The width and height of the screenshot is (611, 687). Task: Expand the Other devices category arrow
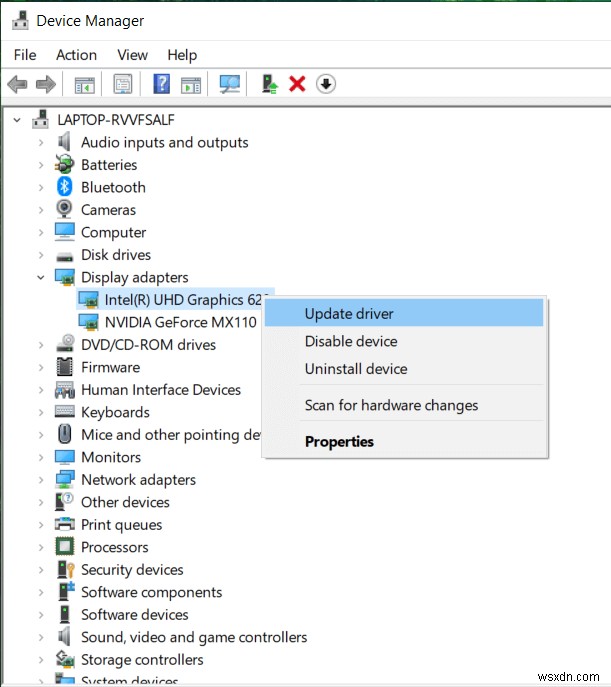point(41,502)
